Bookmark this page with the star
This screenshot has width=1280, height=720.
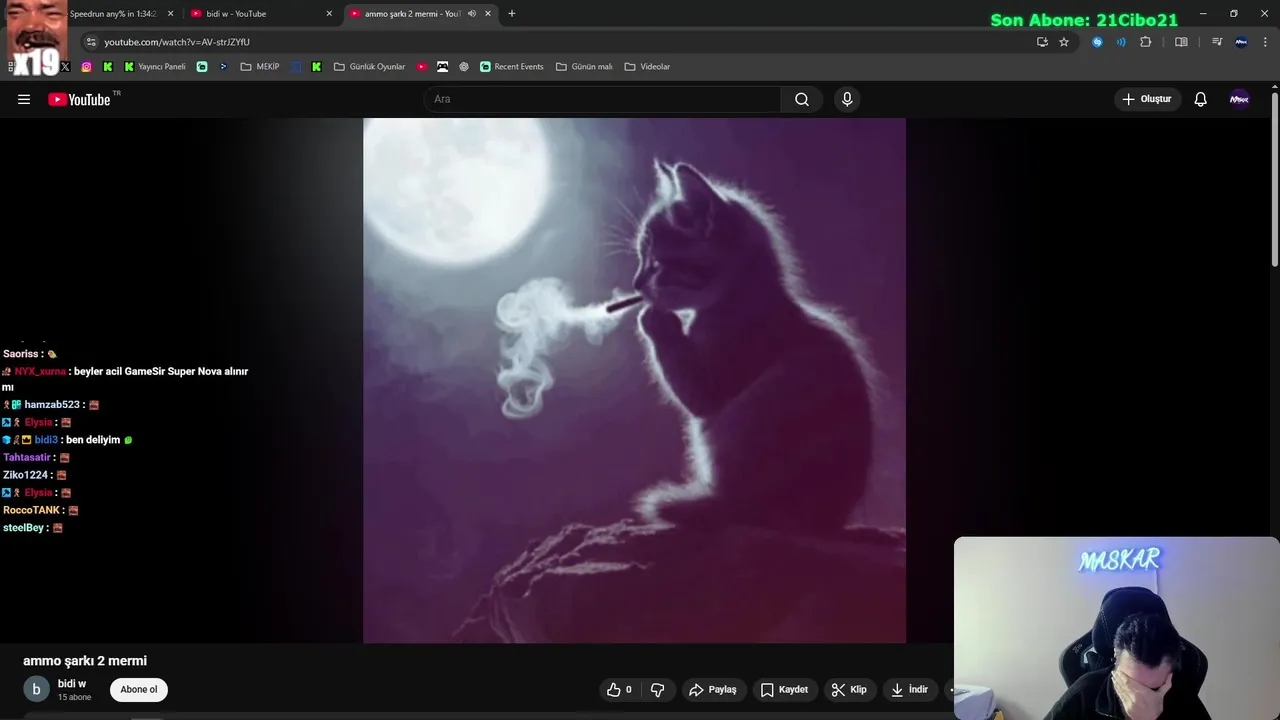(1064, 42)
